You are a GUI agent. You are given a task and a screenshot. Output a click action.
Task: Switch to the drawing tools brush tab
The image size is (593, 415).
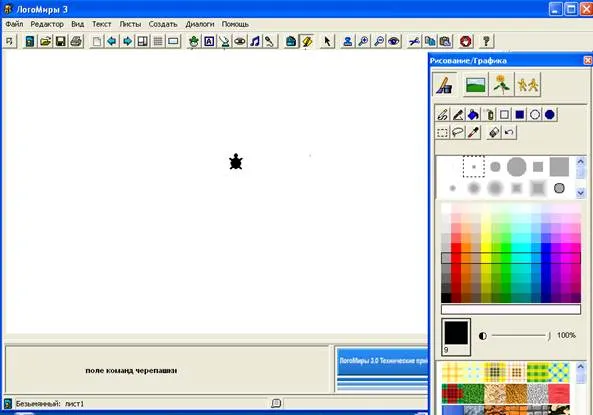[444, 84]
